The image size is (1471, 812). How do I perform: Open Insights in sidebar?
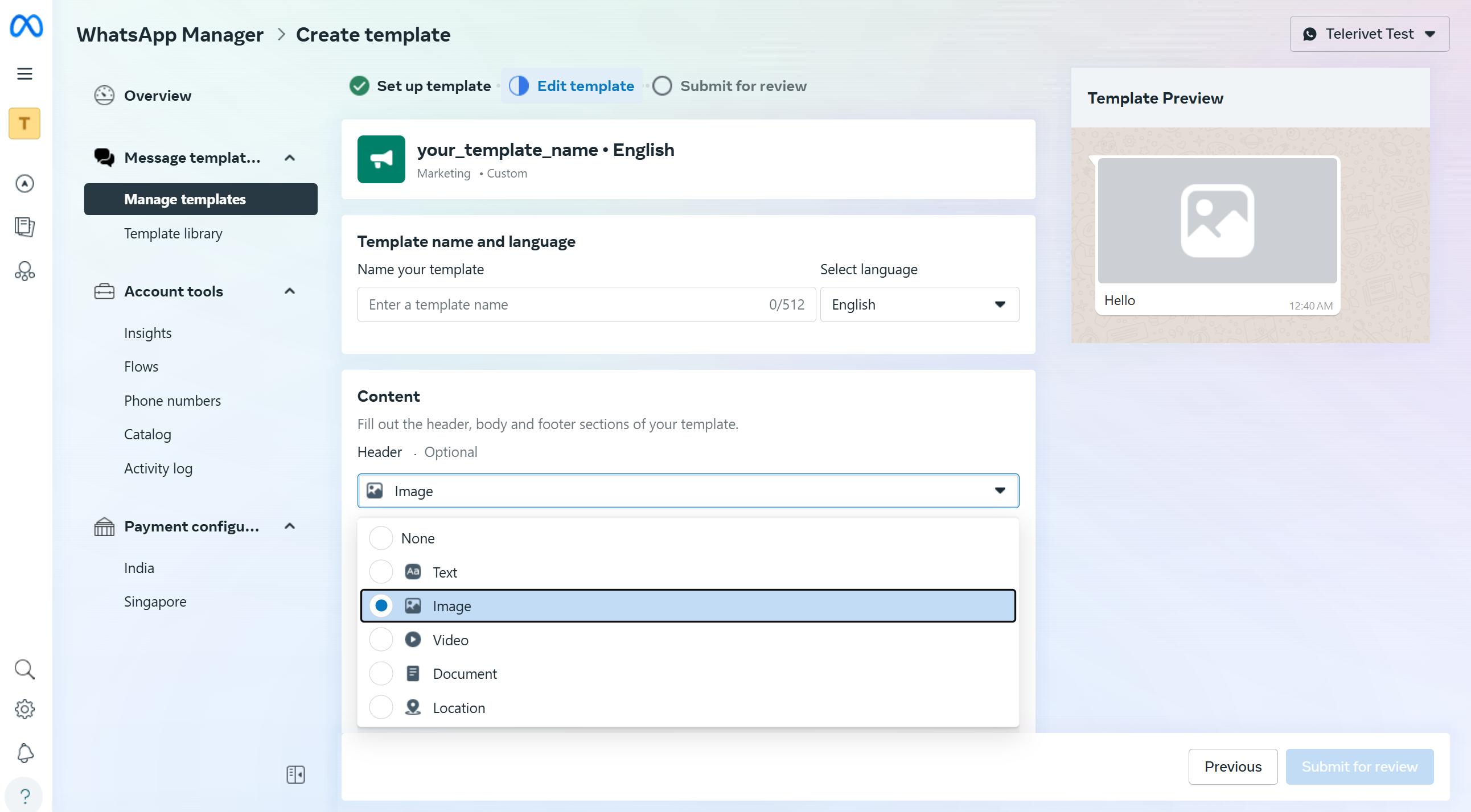tap(147, 333)
